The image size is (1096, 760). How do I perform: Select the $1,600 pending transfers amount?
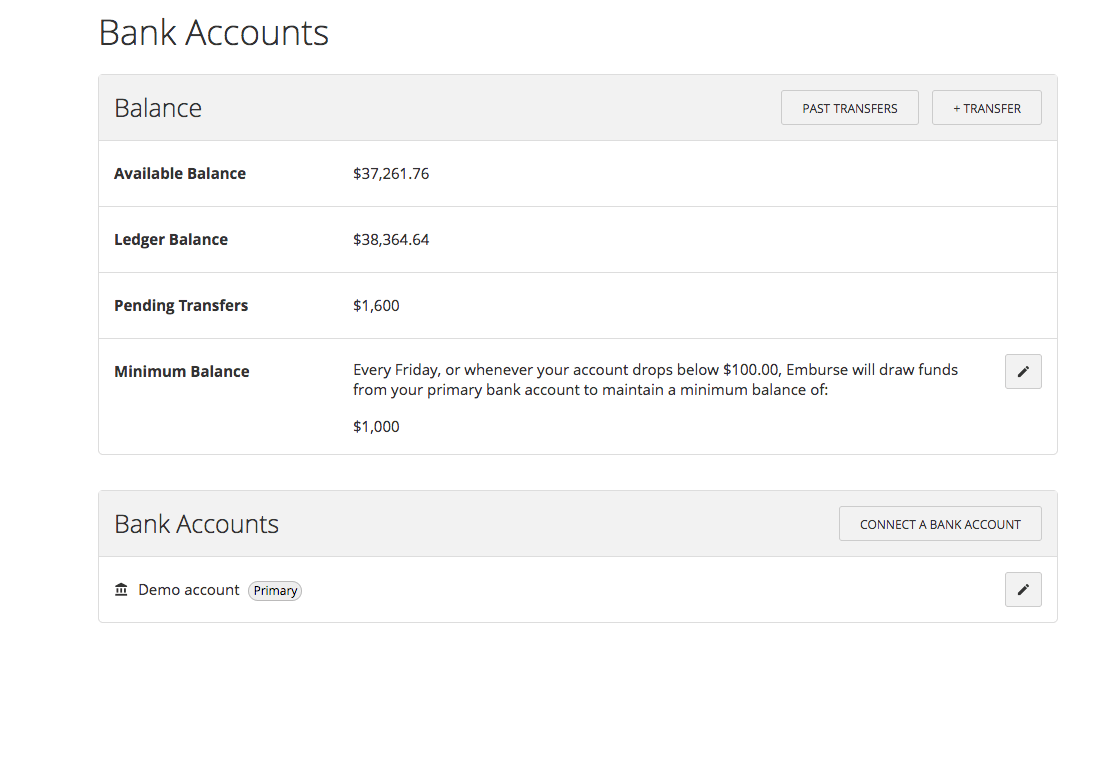tap(376, 305)
